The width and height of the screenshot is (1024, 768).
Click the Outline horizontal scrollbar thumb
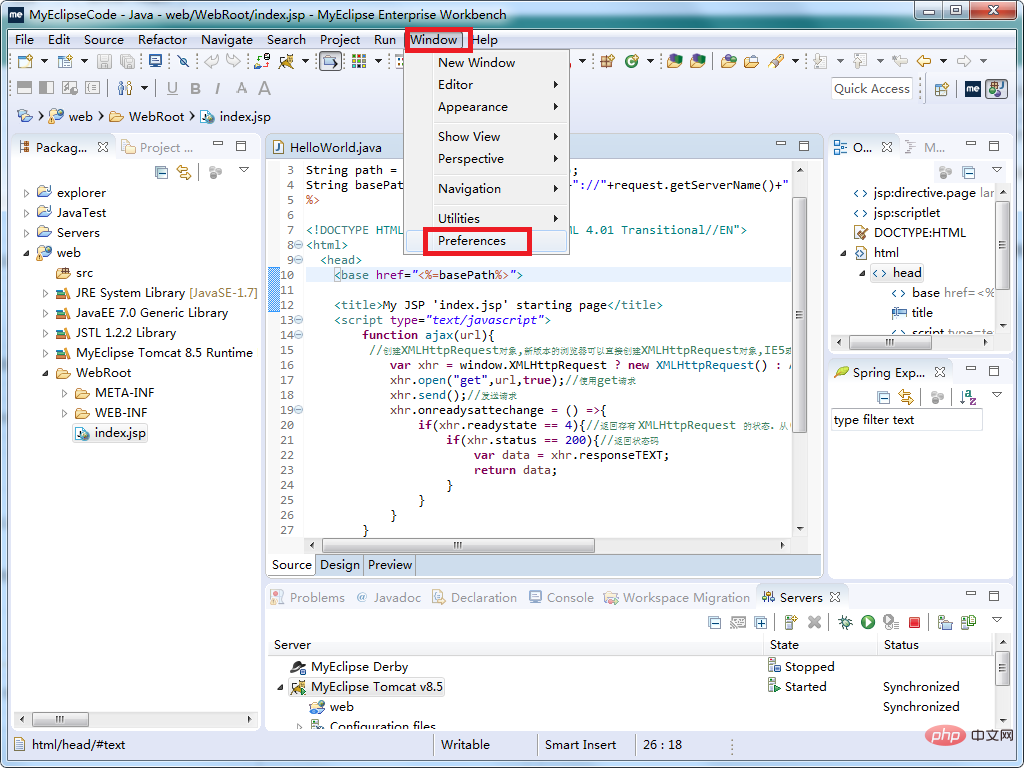click(890, 342)
